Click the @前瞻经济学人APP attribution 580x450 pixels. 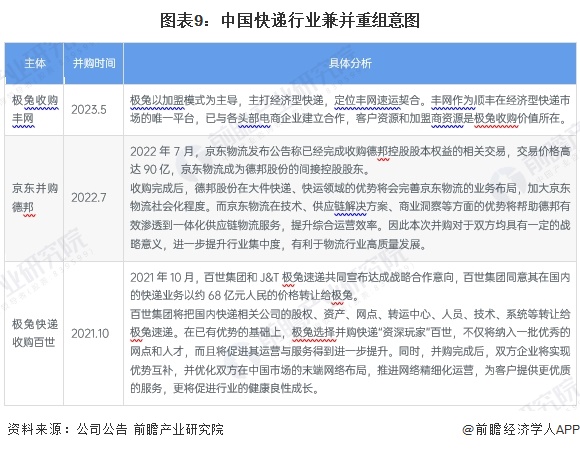pos(521,429)
